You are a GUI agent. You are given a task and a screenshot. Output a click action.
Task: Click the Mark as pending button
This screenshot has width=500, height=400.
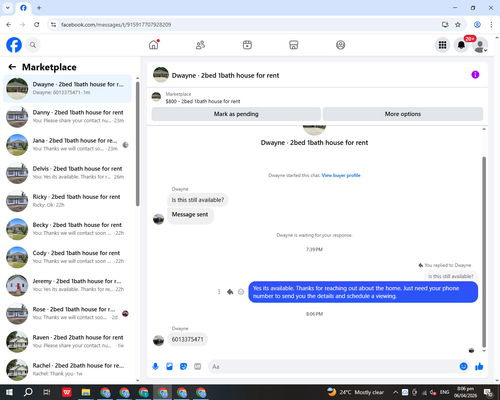point(236,114)
